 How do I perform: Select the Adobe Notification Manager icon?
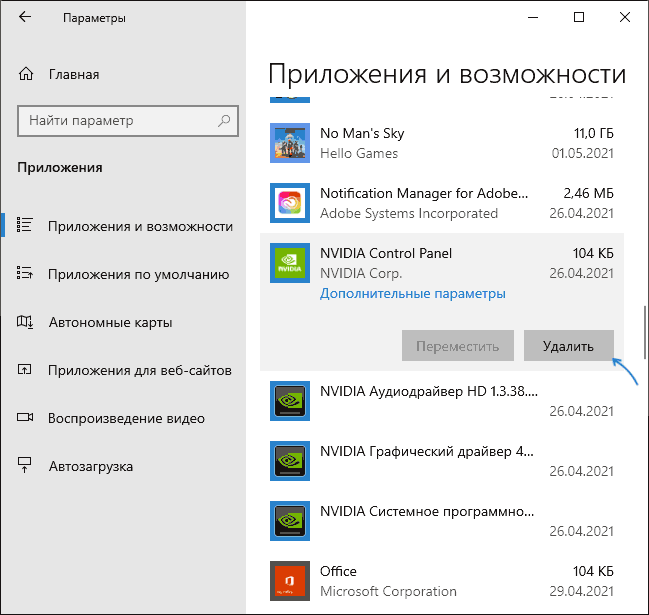pos(290,203)
